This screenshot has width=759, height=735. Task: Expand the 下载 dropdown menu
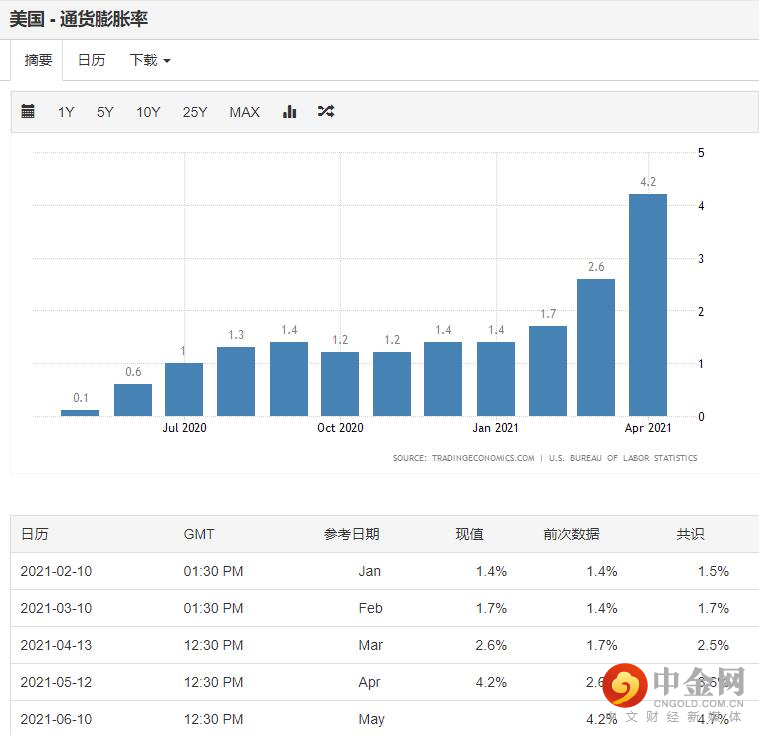pyautogui.click(x=149, y=60)
